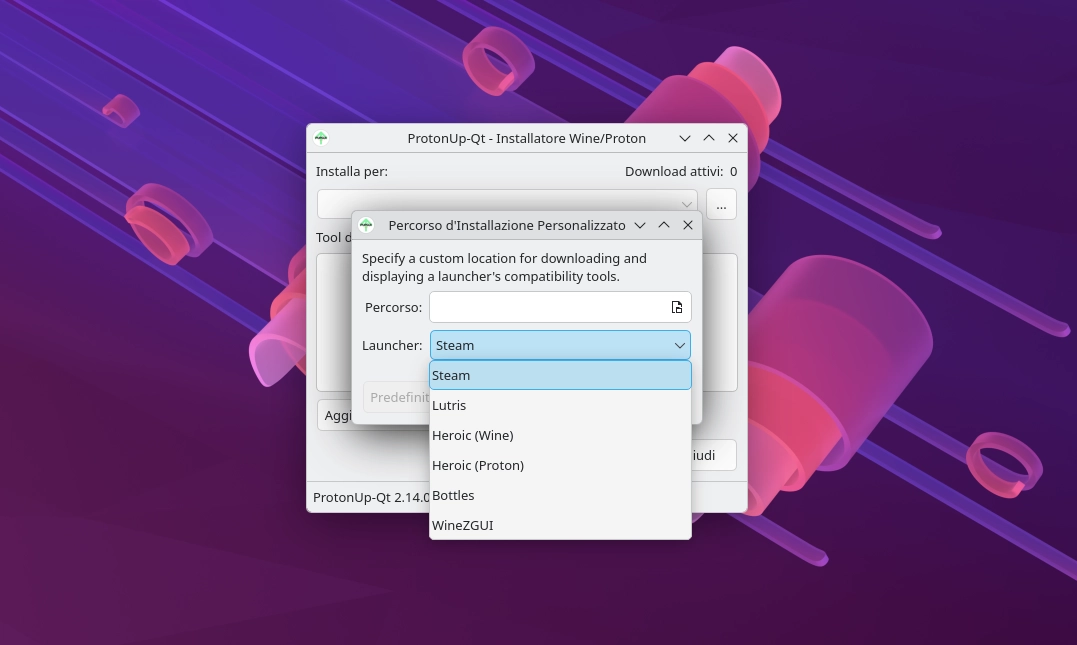Click the app icon on the Percorso dialog titlebar
The image size is (1077, 645).
tap(366, 225)
